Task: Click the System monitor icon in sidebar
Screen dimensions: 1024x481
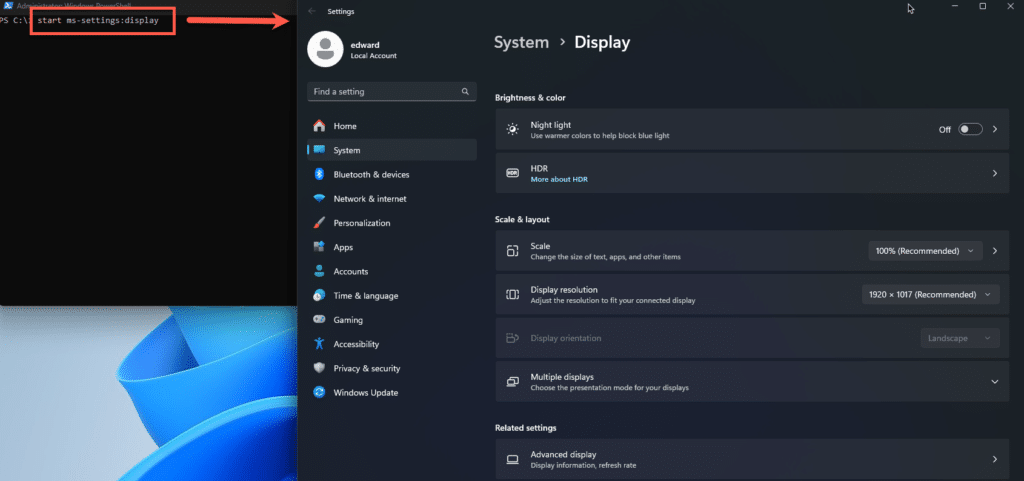Action: (319, 149)
